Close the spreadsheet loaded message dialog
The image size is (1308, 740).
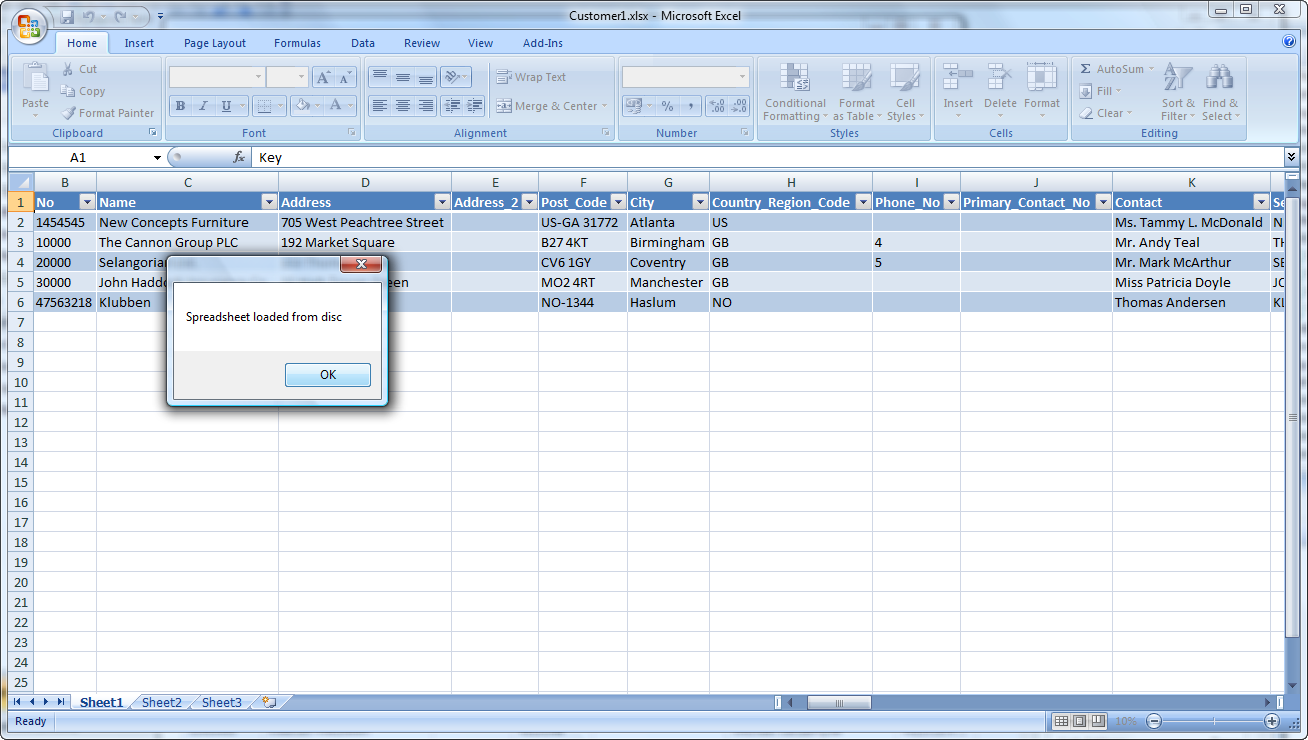pos(361,265)
